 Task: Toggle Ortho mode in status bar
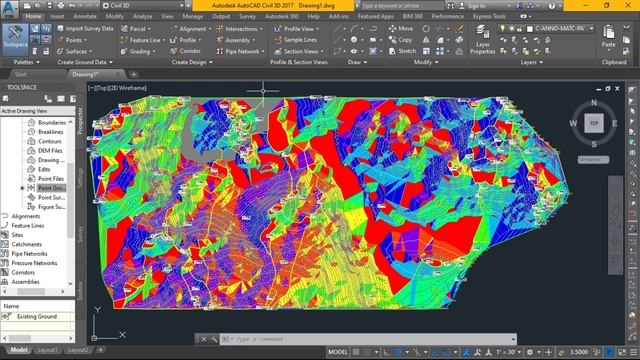coord(387,352)
